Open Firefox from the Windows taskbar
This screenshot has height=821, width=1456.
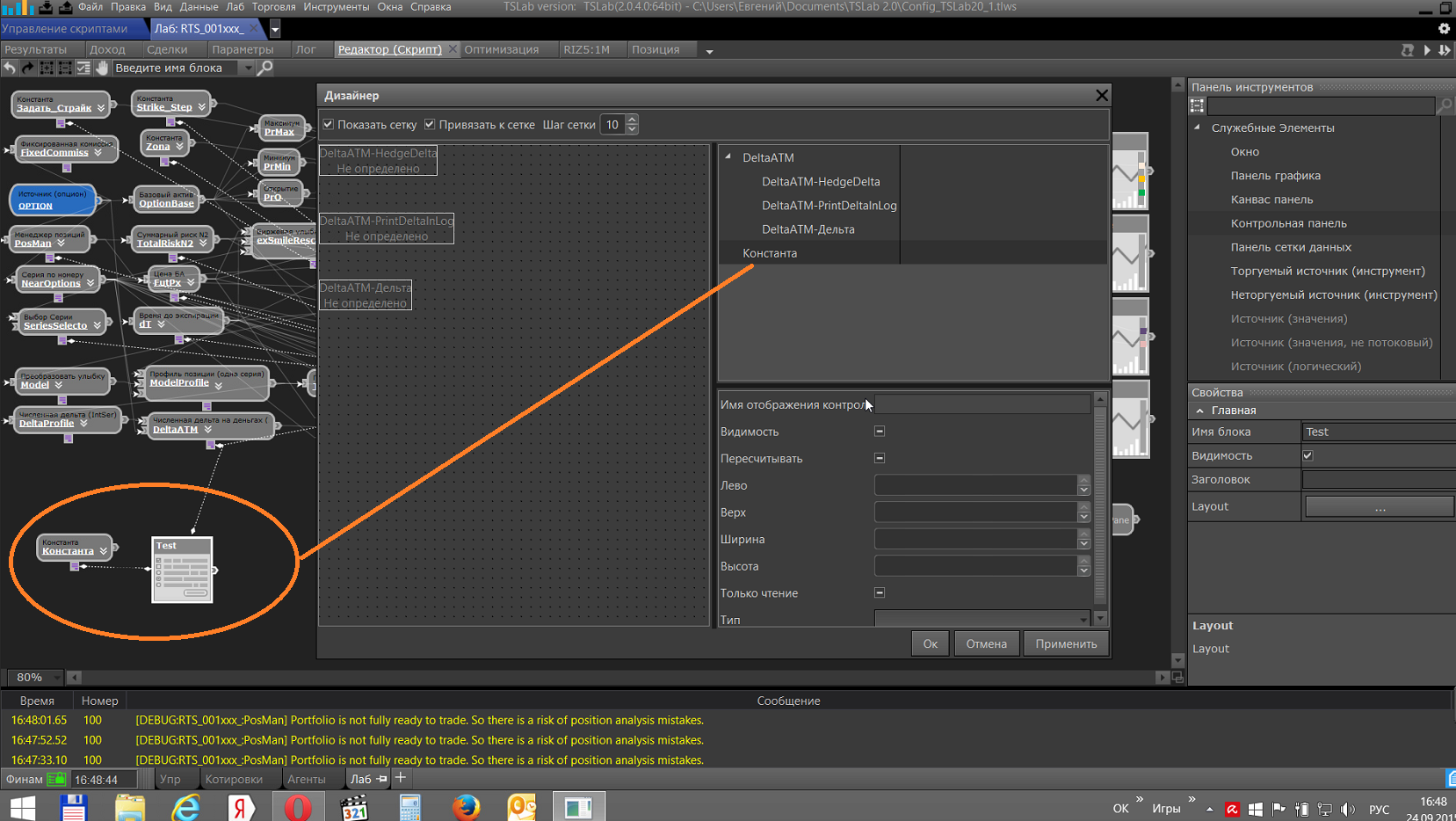pos(466,806)
